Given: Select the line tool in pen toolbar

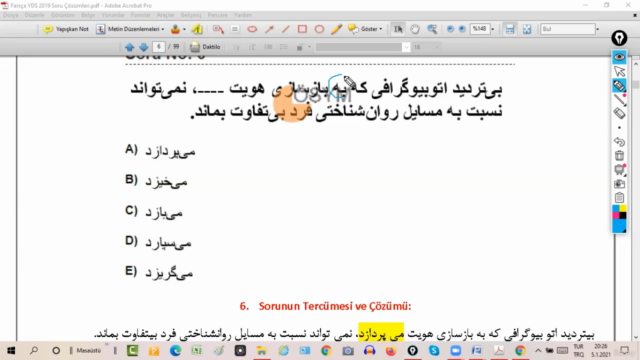Looking at the screenshot, I should [619, 100].
